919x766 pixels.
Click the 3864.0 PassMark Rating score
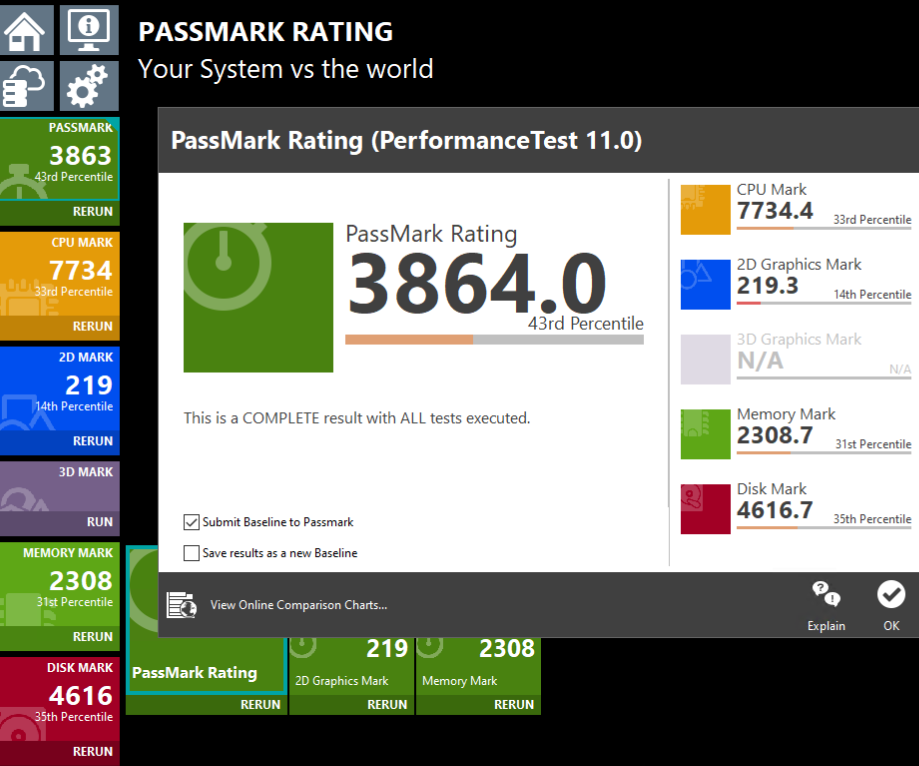[x=477, y=283]
